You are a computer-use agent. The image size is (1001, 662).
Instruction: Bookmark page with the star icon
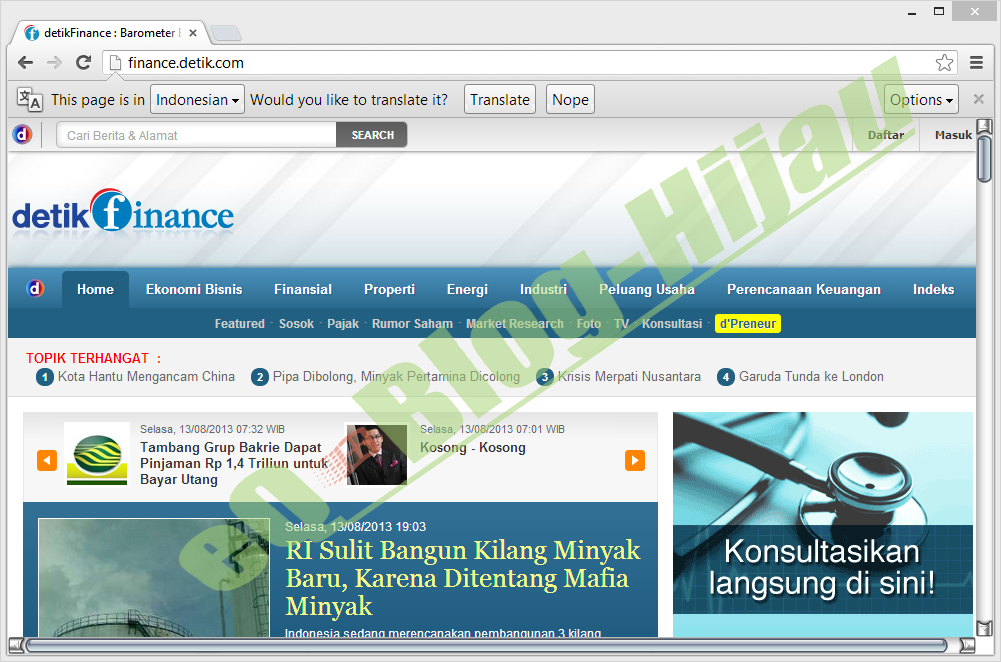(944, 63)
